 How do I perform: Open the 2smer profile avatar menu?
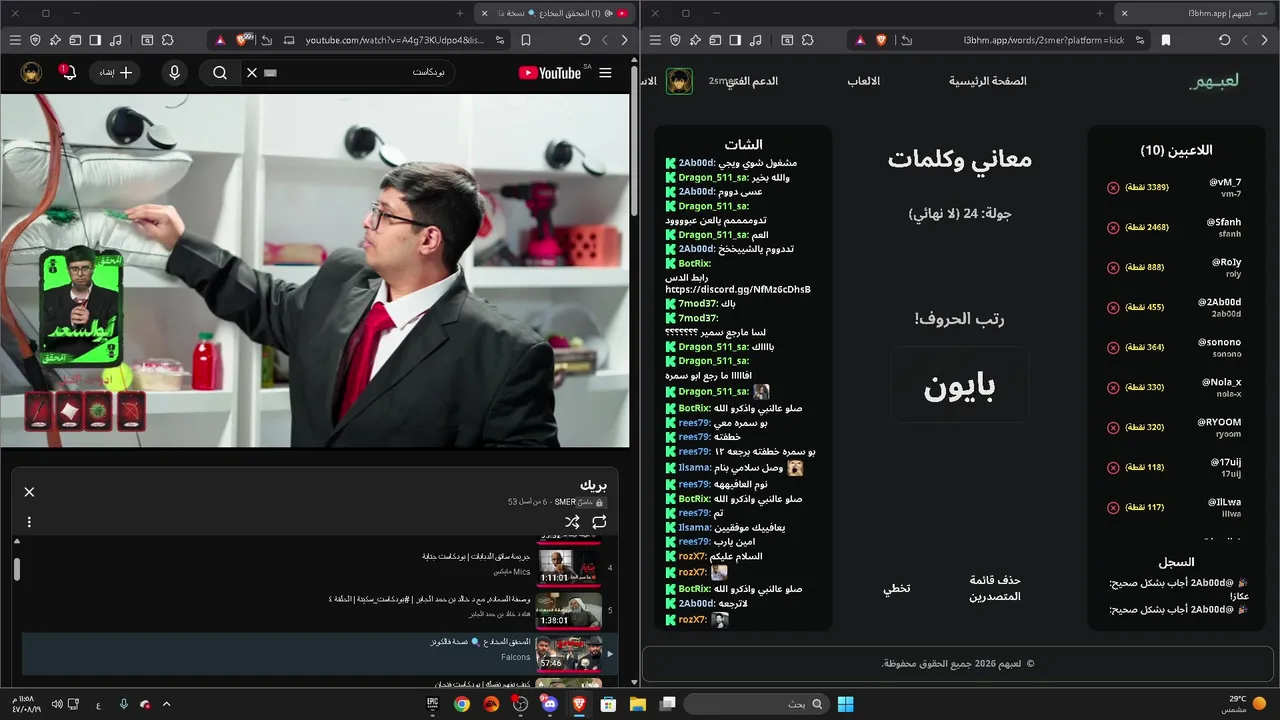pyautogui.click(x=679, y=81)
